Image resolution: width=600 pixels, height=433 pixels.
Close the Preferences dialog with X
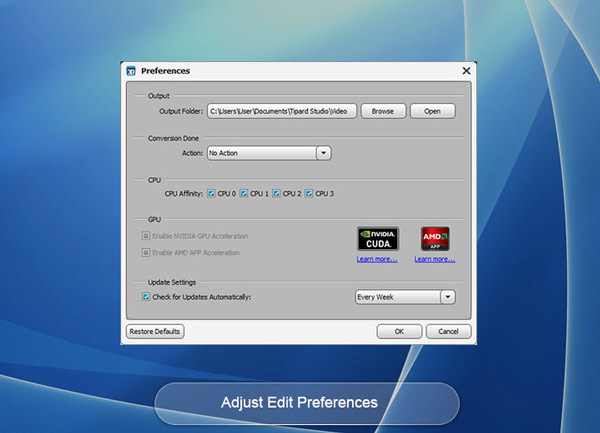pos(466,71)
